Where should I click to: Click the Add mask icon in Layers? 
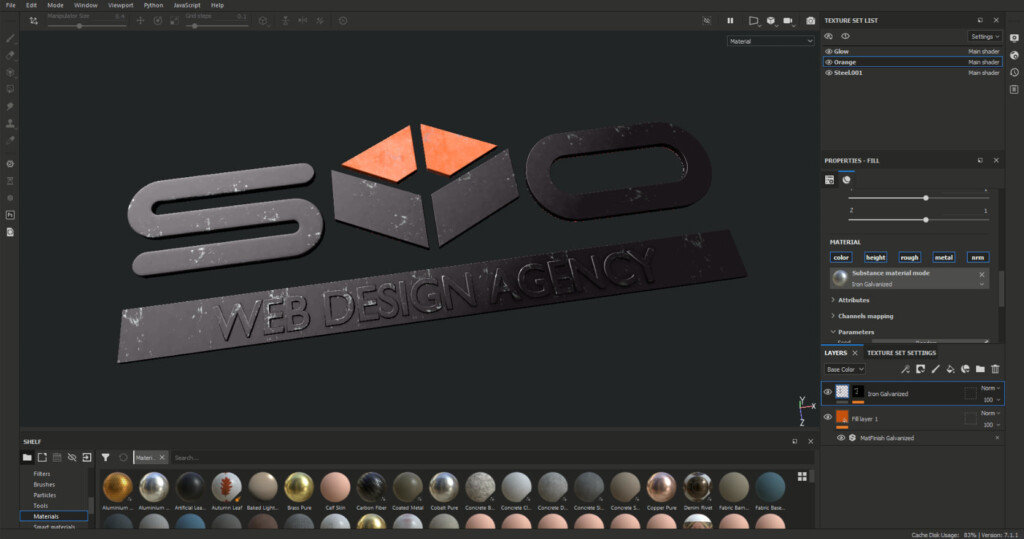[x=920, y=369]
